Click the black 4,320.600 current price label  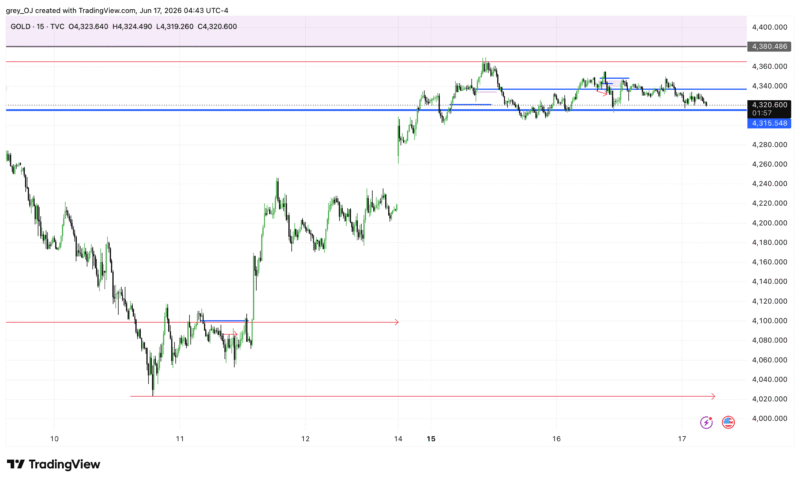[x=769, y=105]
